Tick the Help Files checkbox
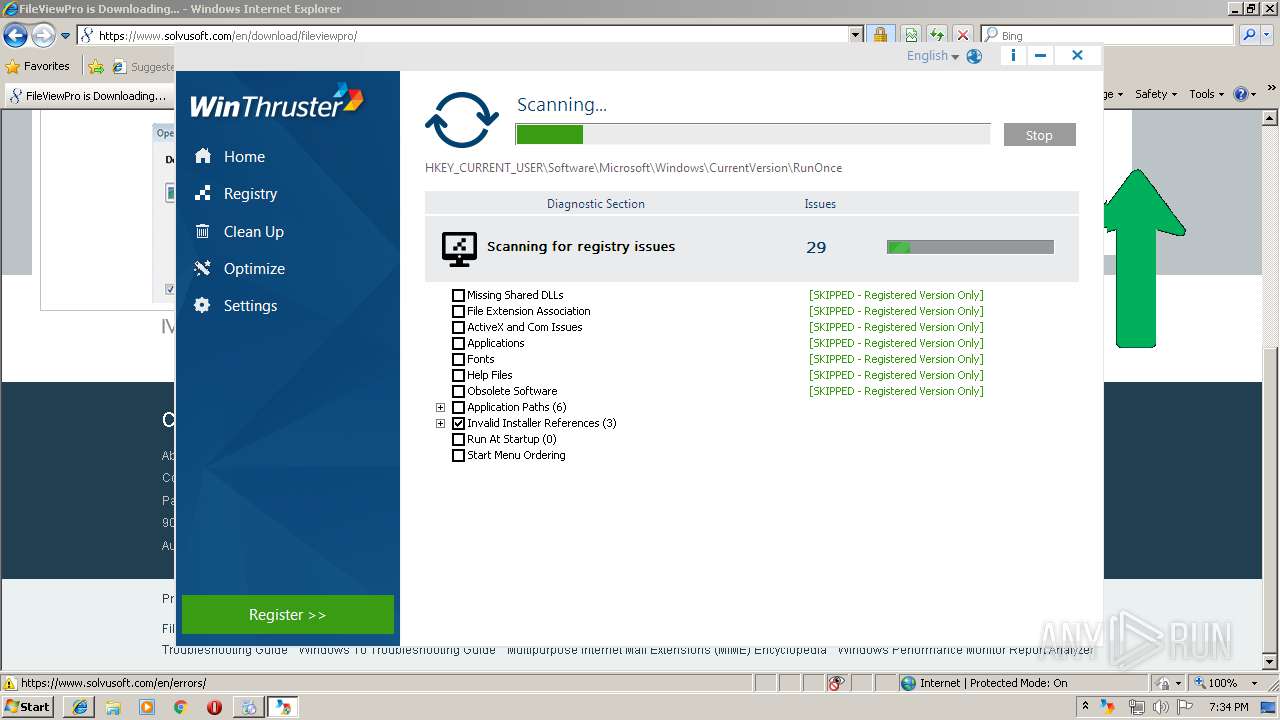 [458, 375]
